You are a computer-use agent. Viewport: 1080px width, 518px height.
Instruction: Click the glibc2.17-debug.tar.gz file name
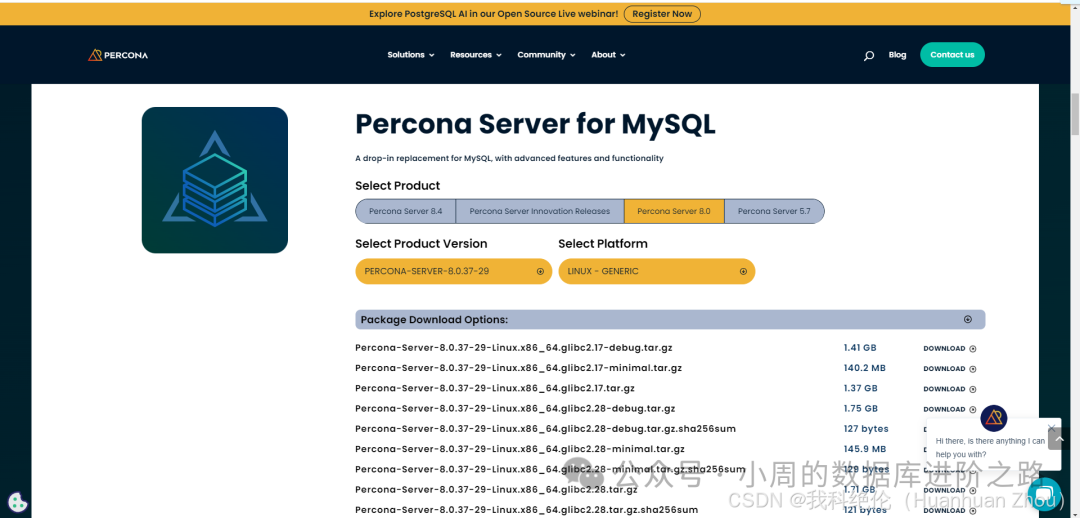(513, 348)
